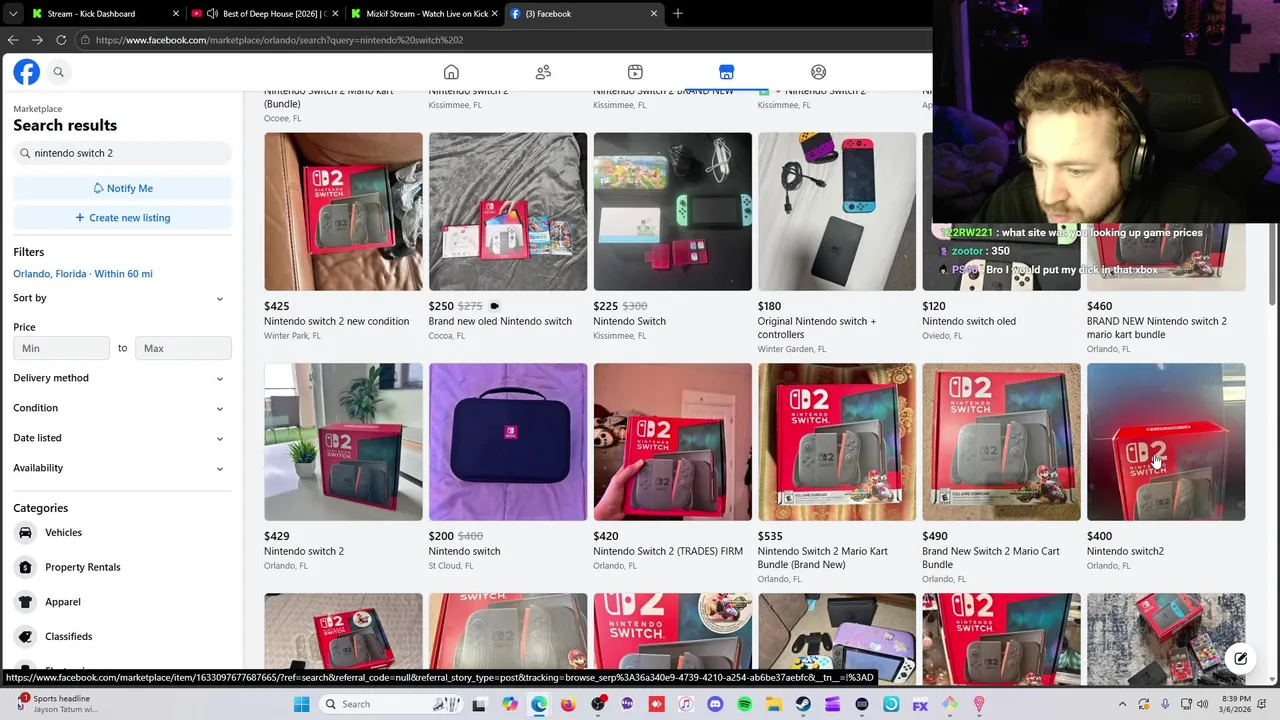This screenshot has width=1280, height=720.
Task: Open the Facebook Home tab icon
Action: coord(451,72)
